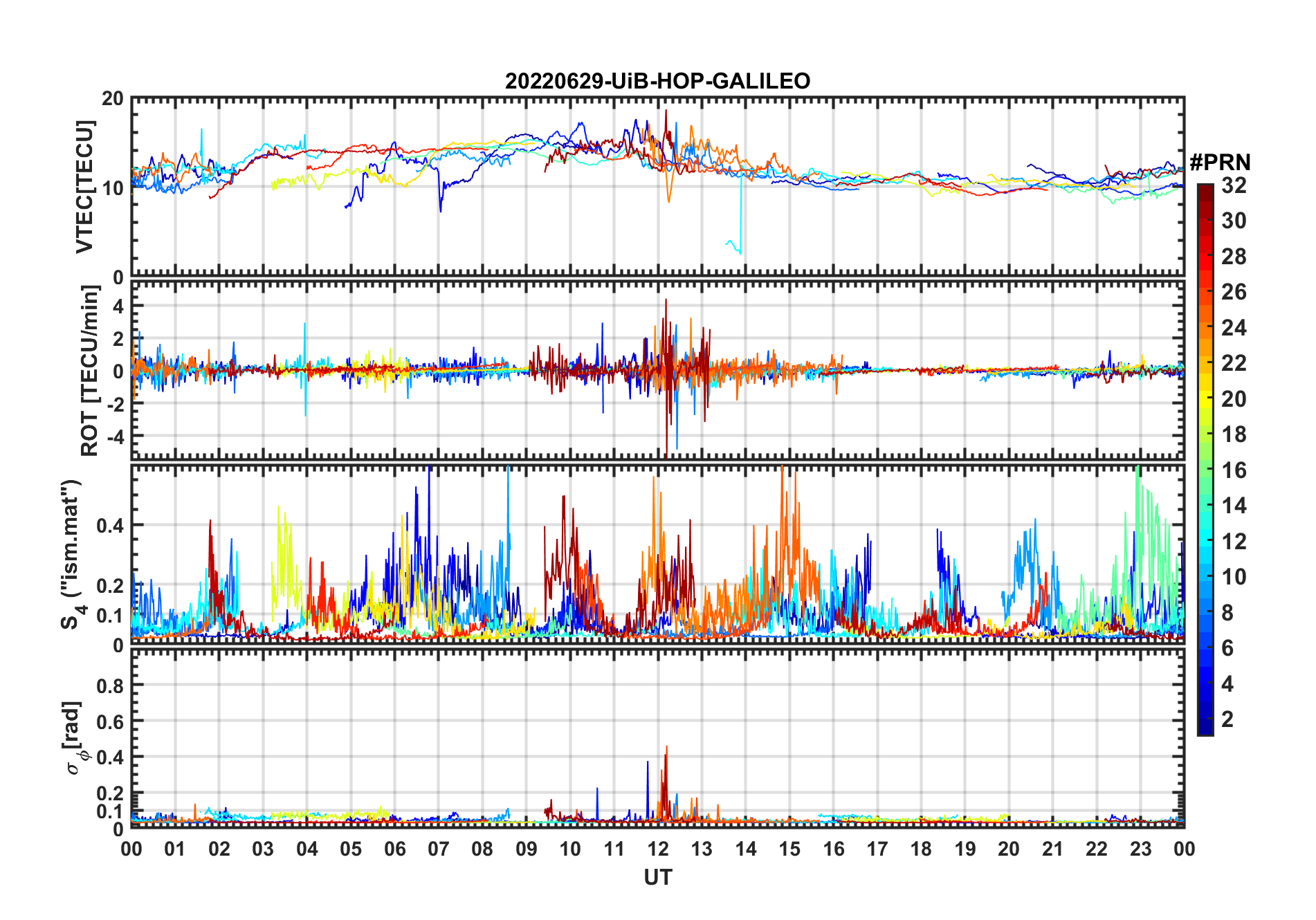
Task: Click the S4 ("ism.mat") axis label
Action: click(x=73, y=555)
